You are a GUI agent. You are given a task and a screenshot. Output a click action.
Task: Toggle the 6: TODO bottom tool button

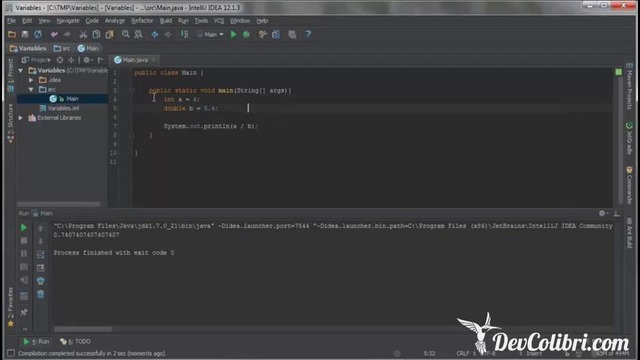click(x=75, y=342)
